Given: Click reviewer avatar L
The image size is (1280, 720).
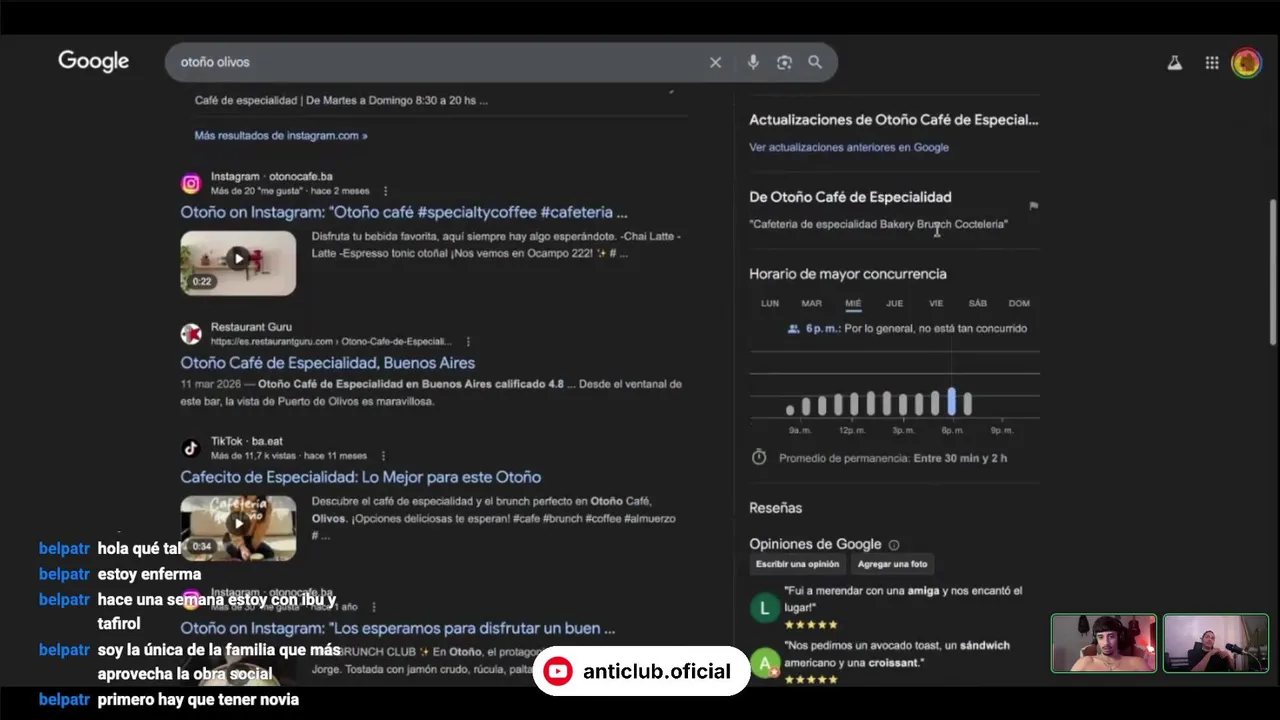Looking at the screenshot, I should (765, 607).
